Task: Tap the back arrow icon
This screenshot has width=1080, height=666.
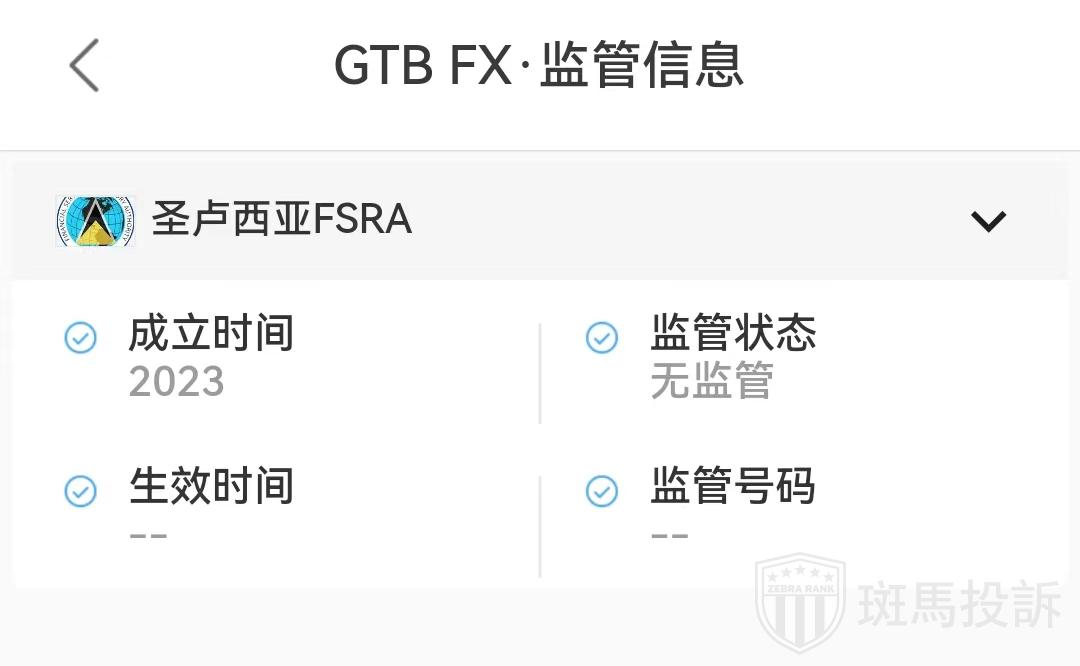Action: click(x=85, y=66)
